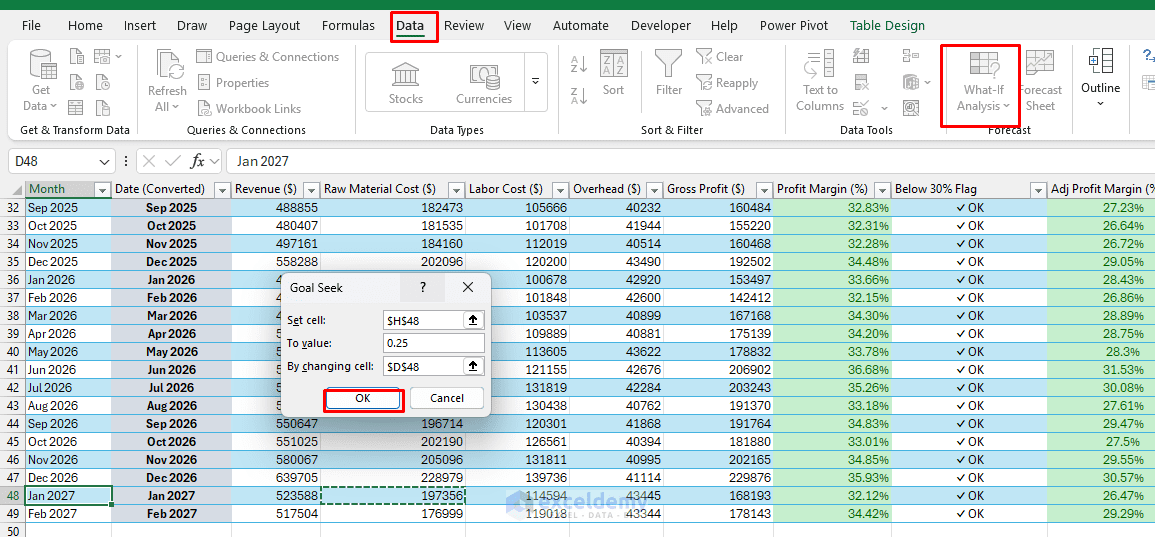Click the Recent Sources clock icon
The height and width of the screenshot is (537, 1155).
[102, 83]
